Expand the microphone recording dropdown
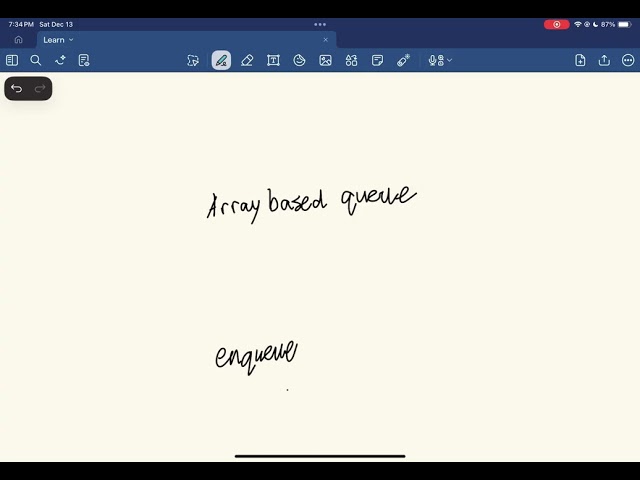Image resolution: width=640 pixels, height=480 pixels. tap(450, 60)
